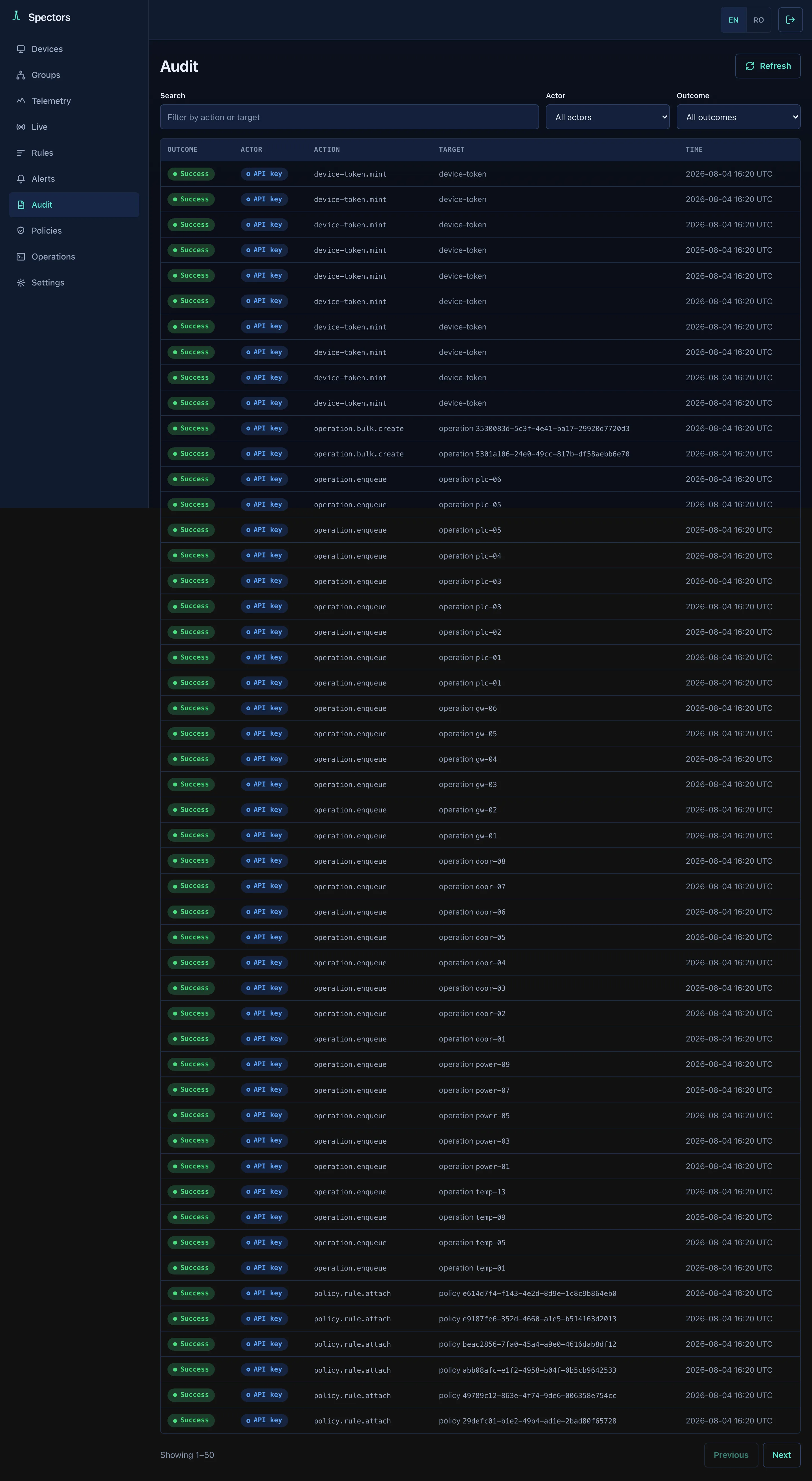Click the operation temp-09 target cell

coord(472,1217)
